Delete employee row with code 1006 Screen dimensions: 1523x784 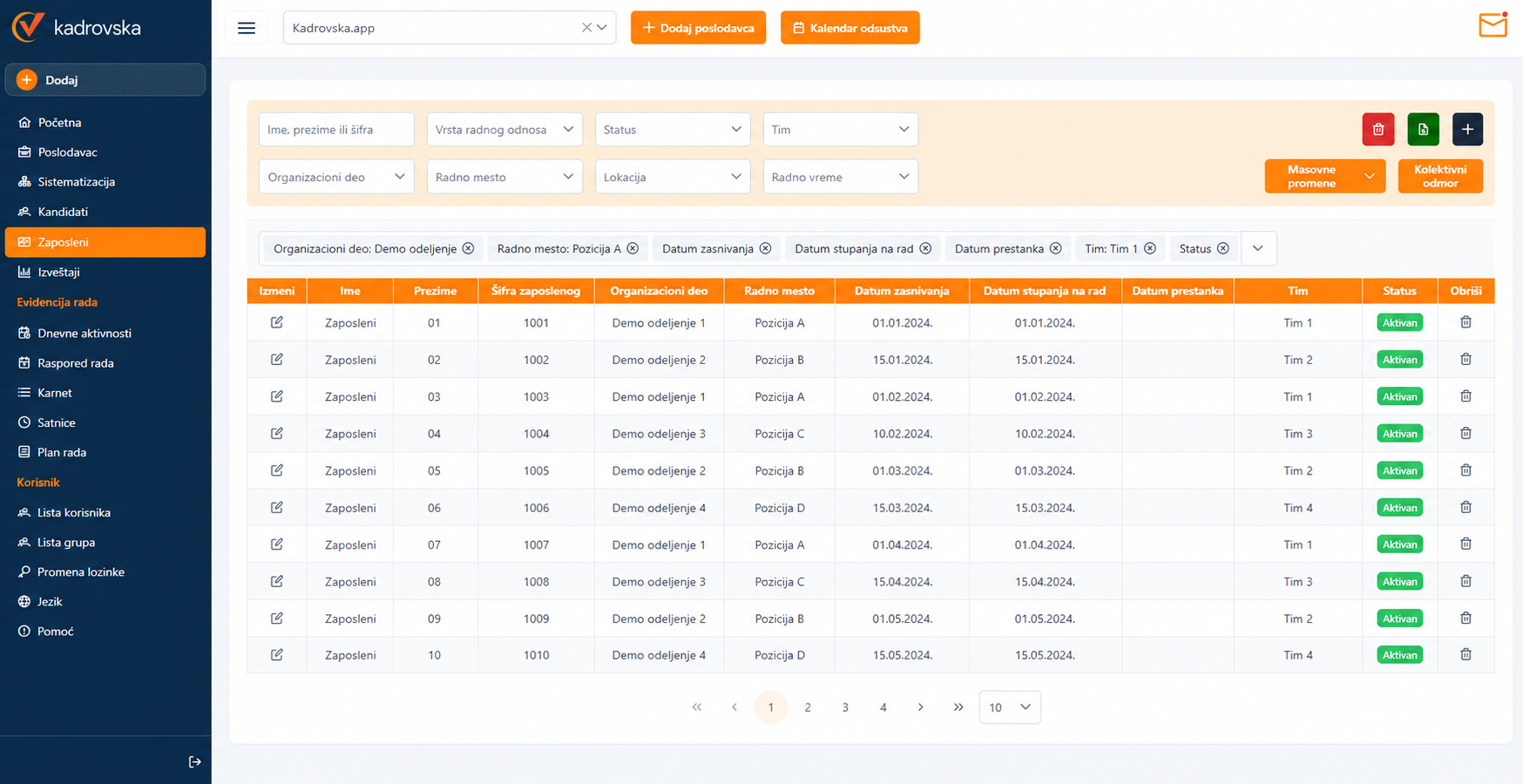(x=1465, y=507)
